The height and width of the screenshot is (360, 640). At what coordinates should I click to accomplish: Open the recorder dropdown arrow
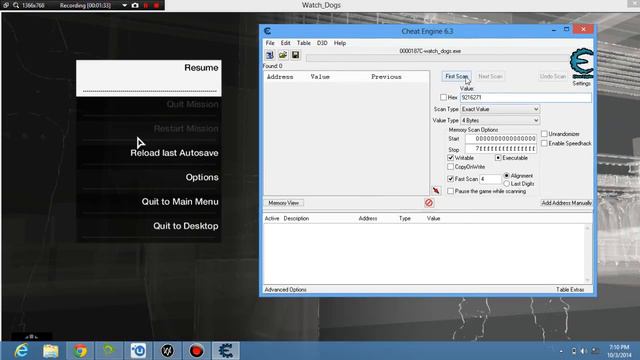[x=124, y=5]
